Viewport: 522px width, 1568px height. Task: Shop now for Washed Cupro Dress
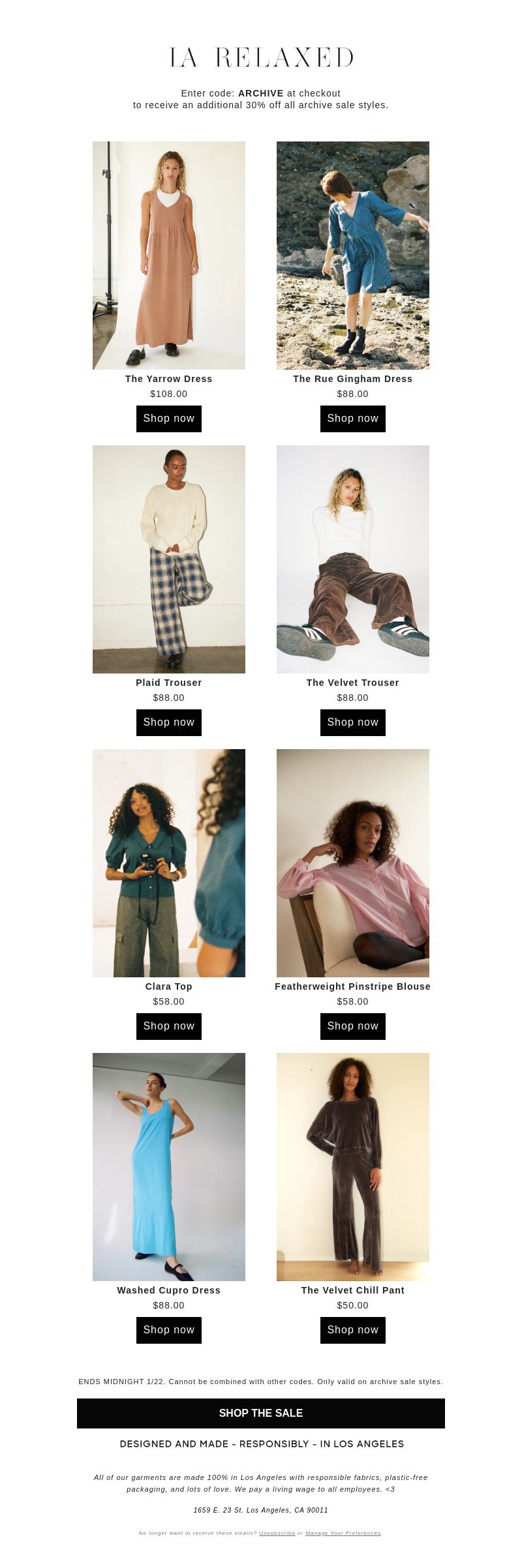(x=169, y=1330)
